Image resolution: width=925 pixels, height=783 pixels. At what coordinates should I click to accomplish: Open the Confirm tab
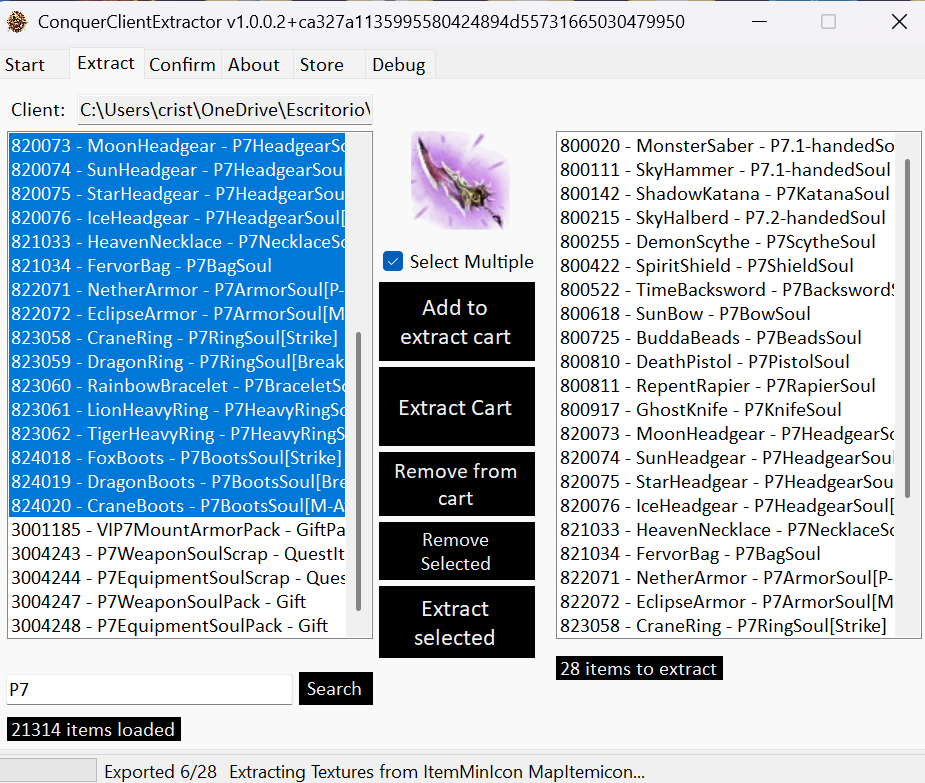tap(182, 65)
